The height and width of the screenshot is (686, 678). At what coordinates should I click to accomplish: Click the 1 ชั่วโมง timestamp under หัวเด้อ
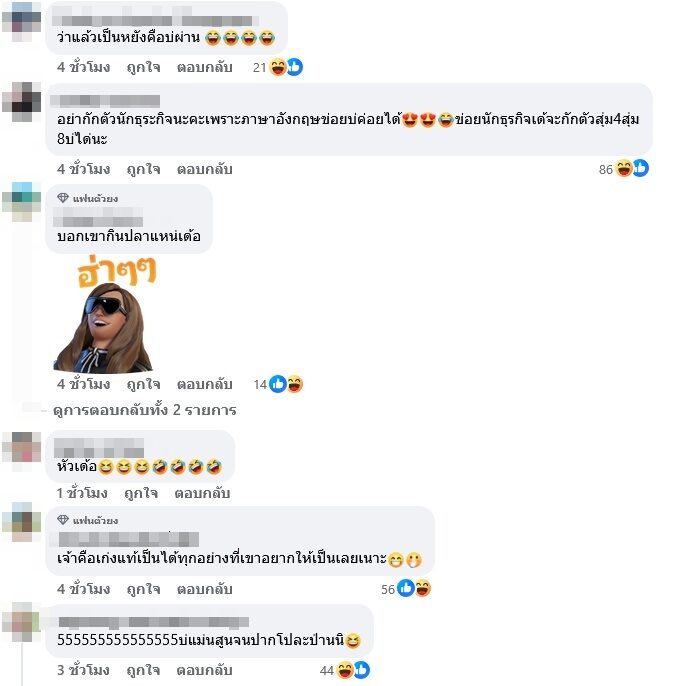[82, 494]
